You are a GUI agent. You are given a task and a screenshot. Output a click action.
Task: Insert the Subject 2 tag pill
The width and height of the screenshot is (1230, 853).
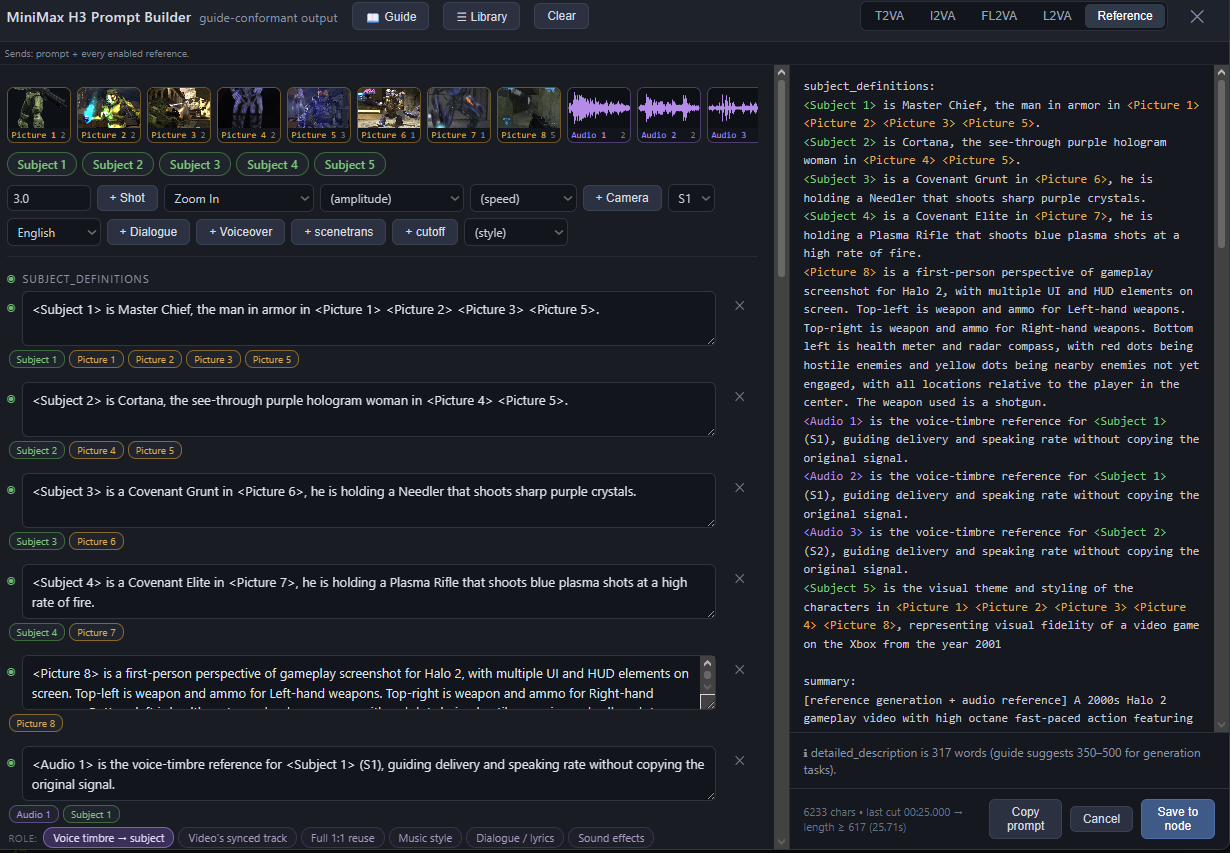(x=119, y=165)
